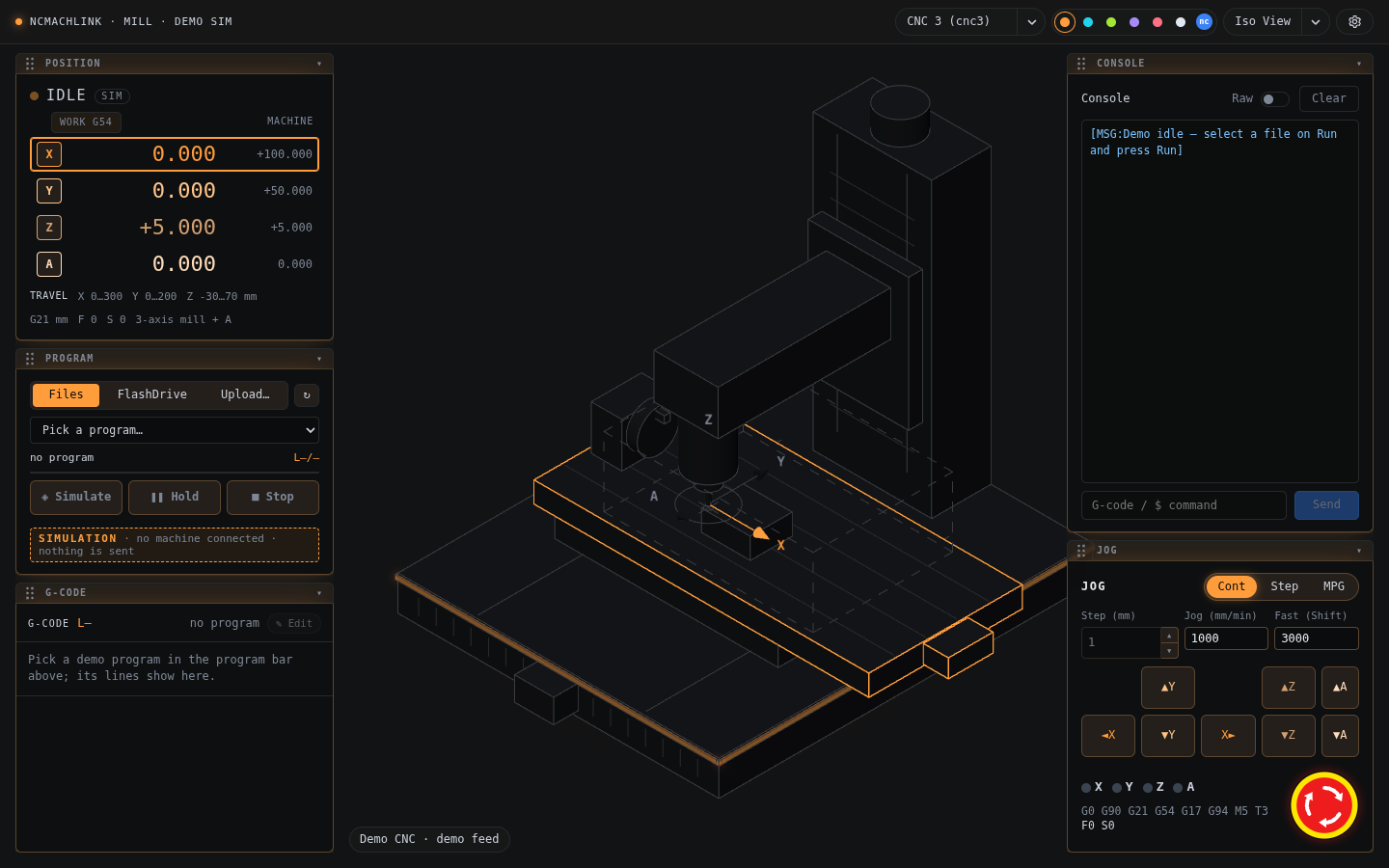Jog Y axis down with ▼Y

click(1168, 736)
